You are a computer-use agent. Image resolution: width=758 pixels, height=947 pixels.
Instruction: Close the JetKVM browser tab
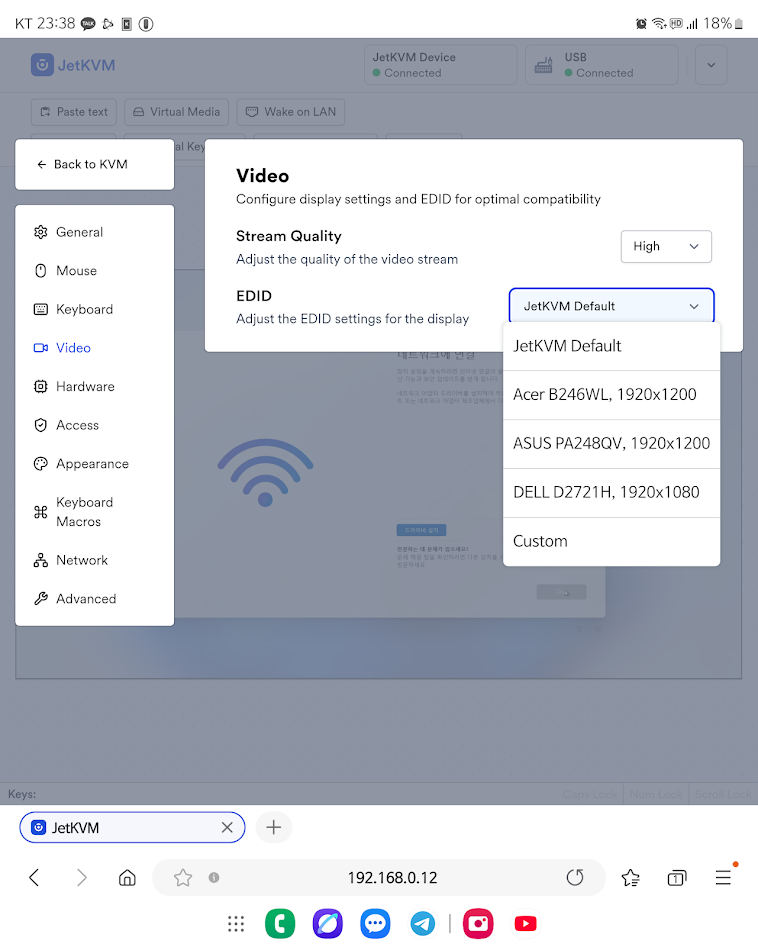227,827
